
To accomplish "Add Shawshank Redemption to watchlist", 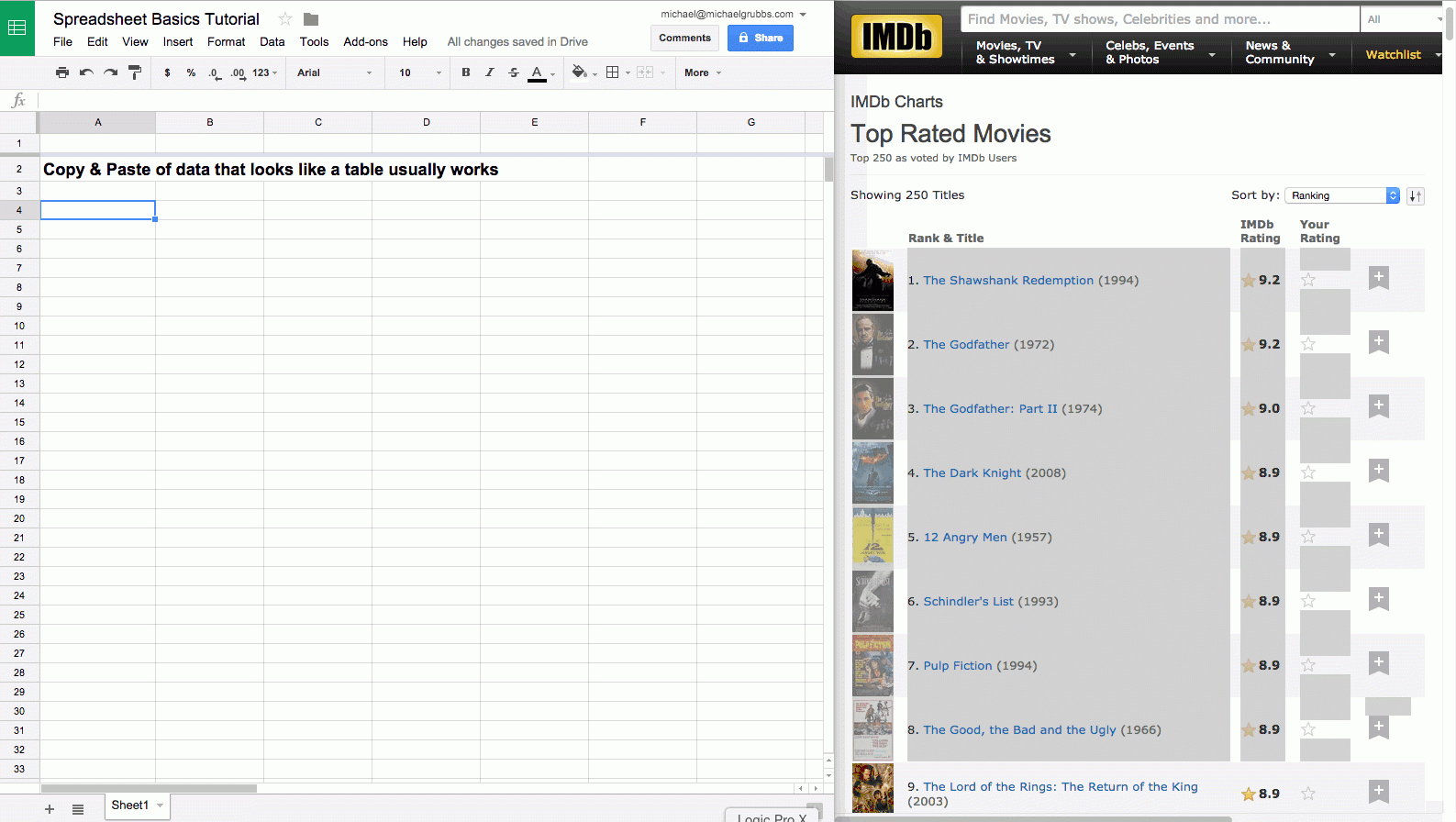I will pos(1378,278).
